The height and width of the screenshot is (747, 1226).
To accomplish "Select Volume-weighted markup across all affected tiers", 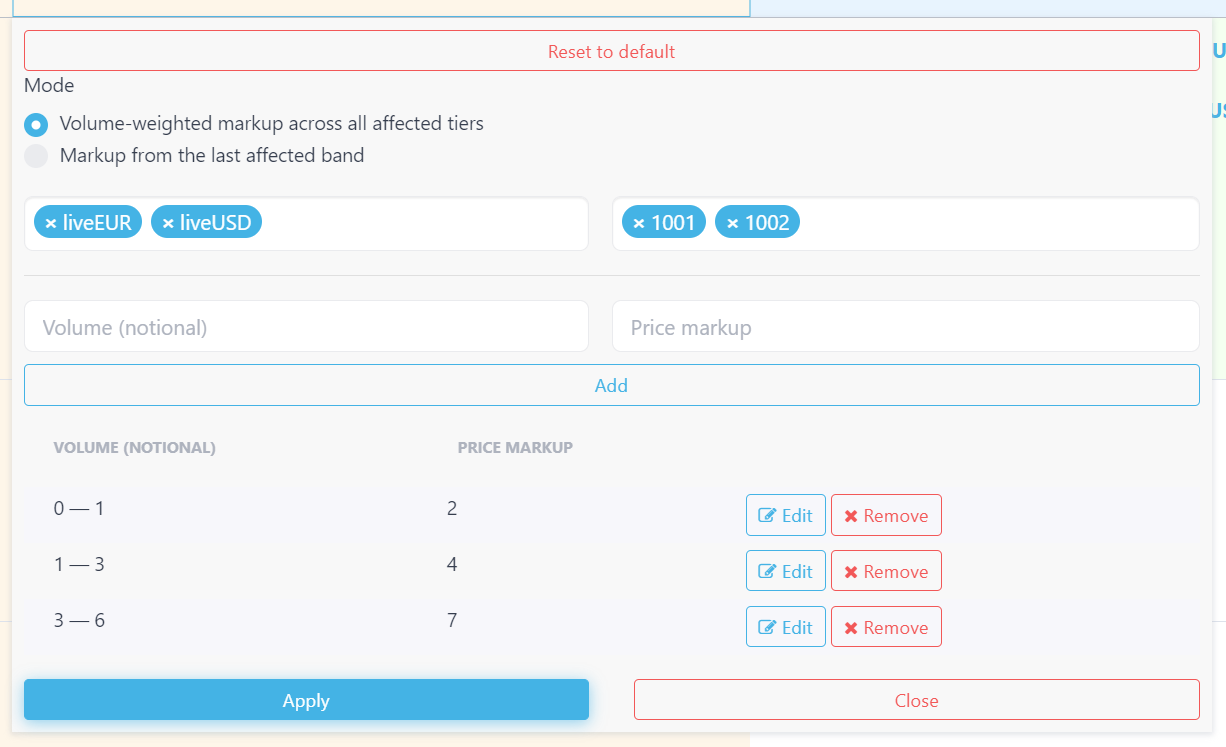I will coord(36,125).
